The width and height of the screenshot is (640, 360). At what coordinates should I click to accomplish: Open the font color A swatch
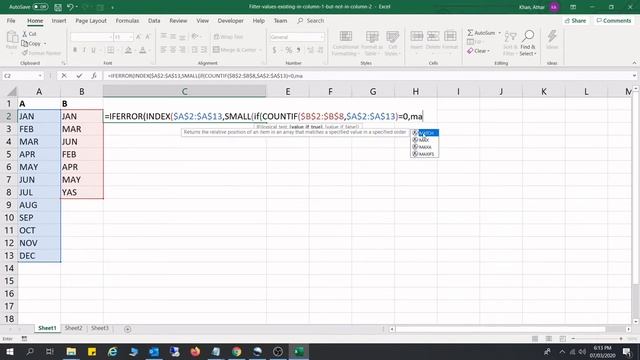coord(142,50)
